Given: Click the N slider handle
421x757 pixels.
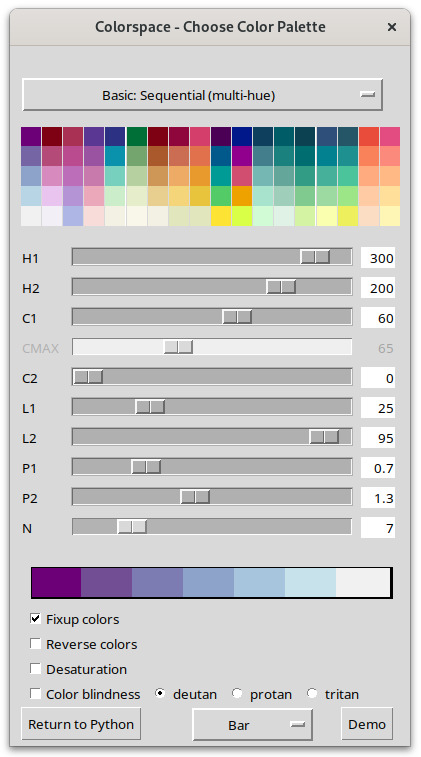Looking at the screenshot, I should (132, 526).
